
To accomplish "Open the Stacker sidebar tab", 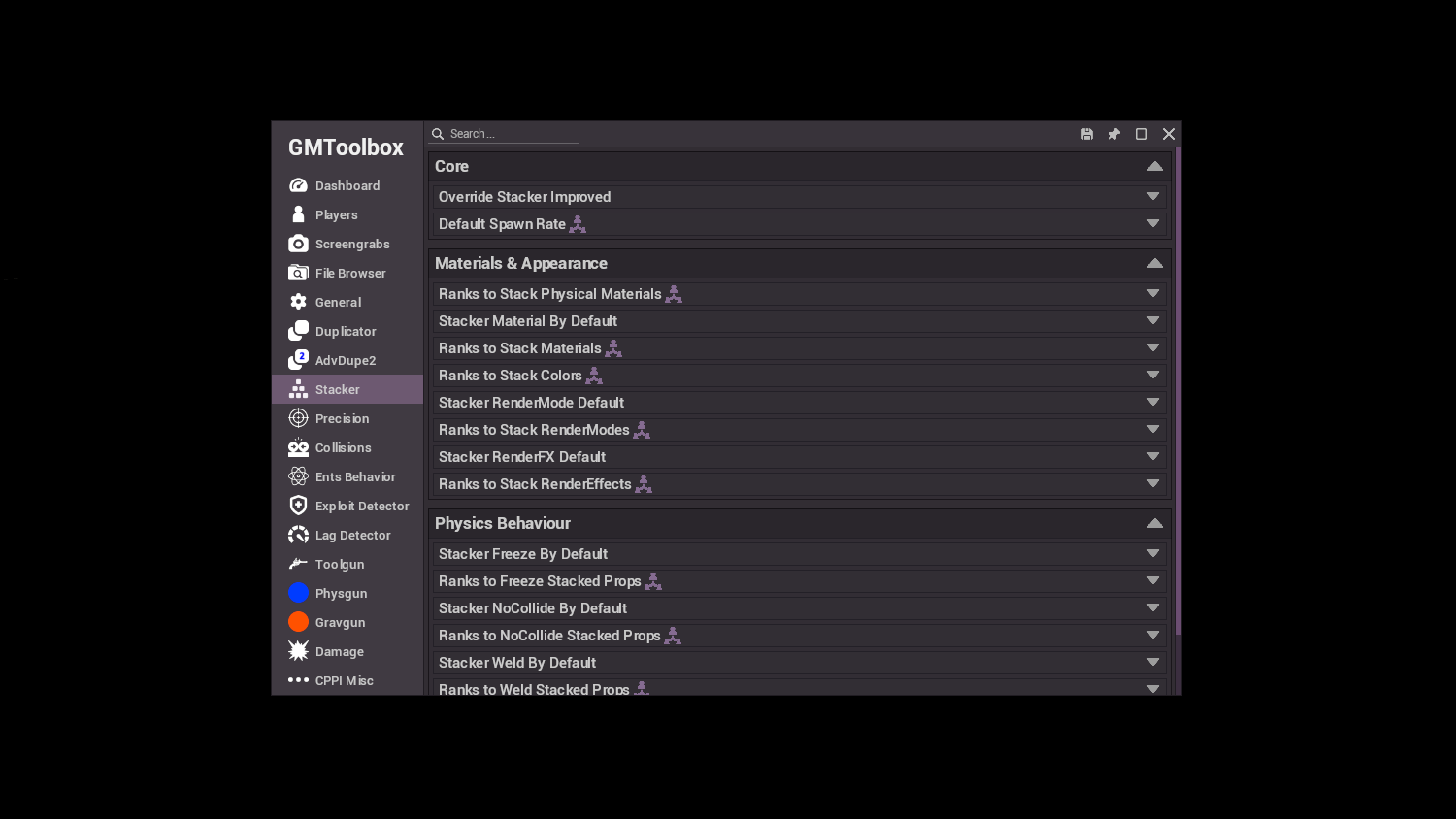I will (347, 389).
